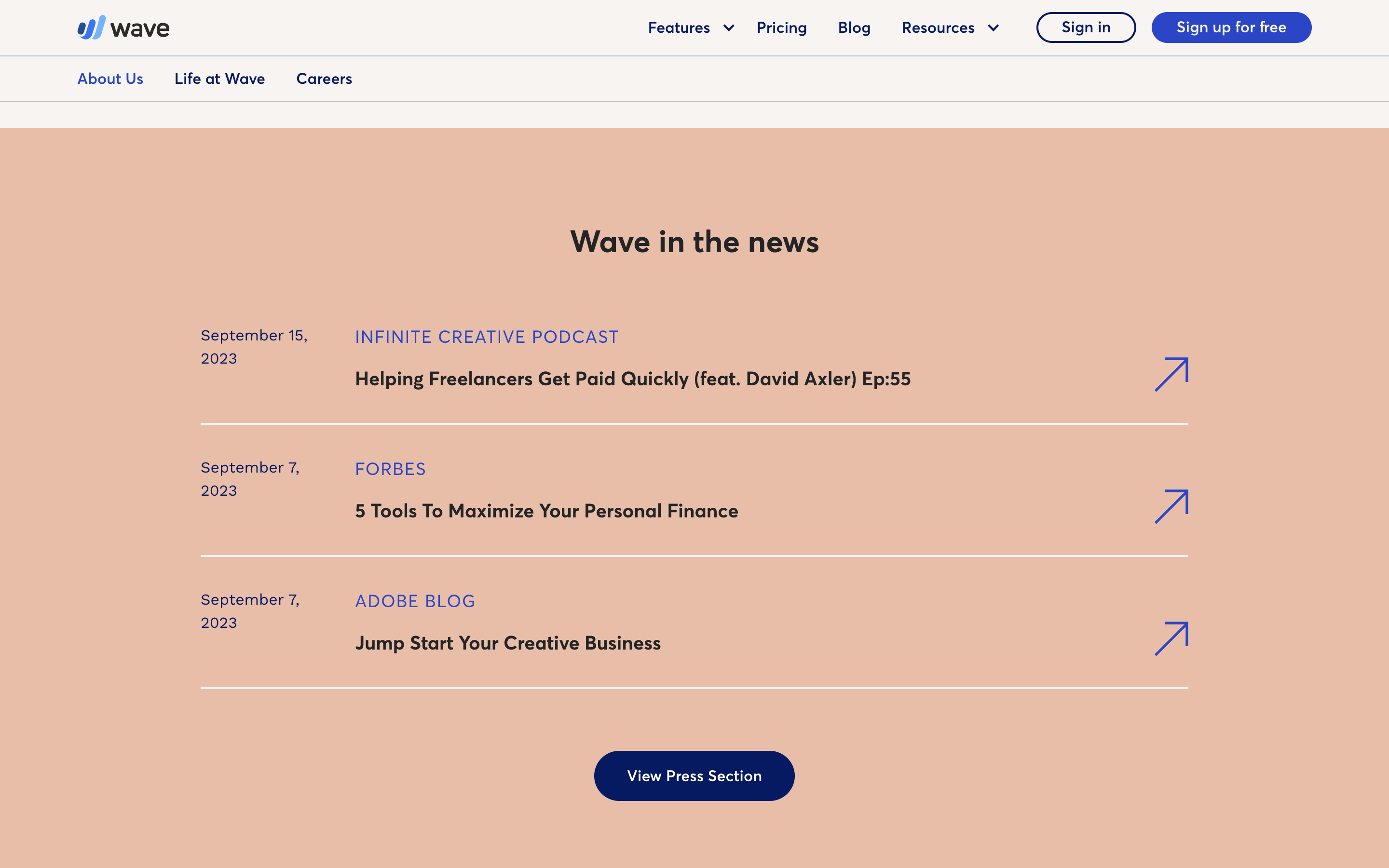Screen dimensions: 1389x868
Task: Switch to the Careers tab
Action: point(324,79)
